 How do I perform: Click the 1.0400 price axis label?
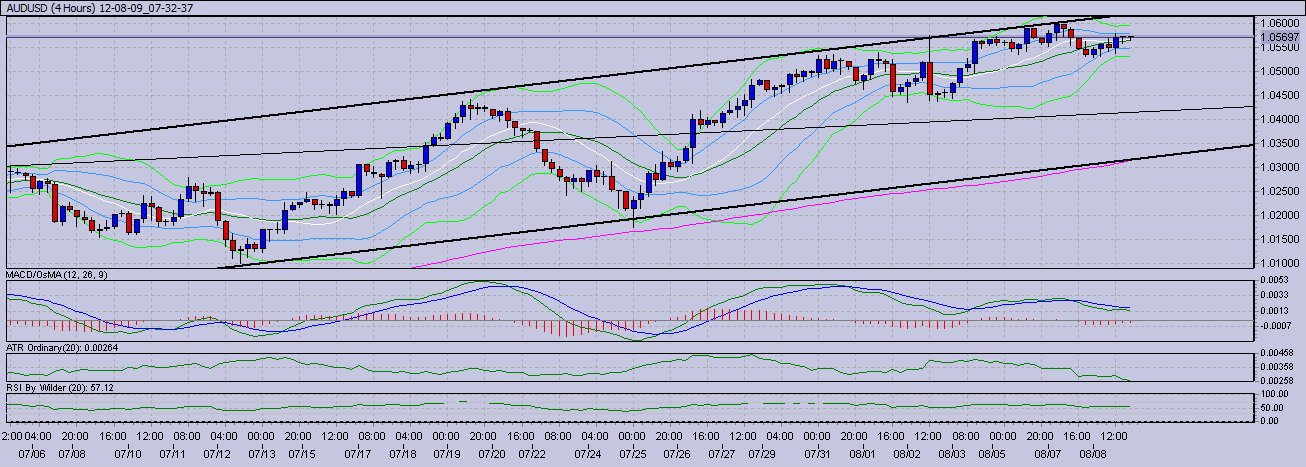[1278, 119]
